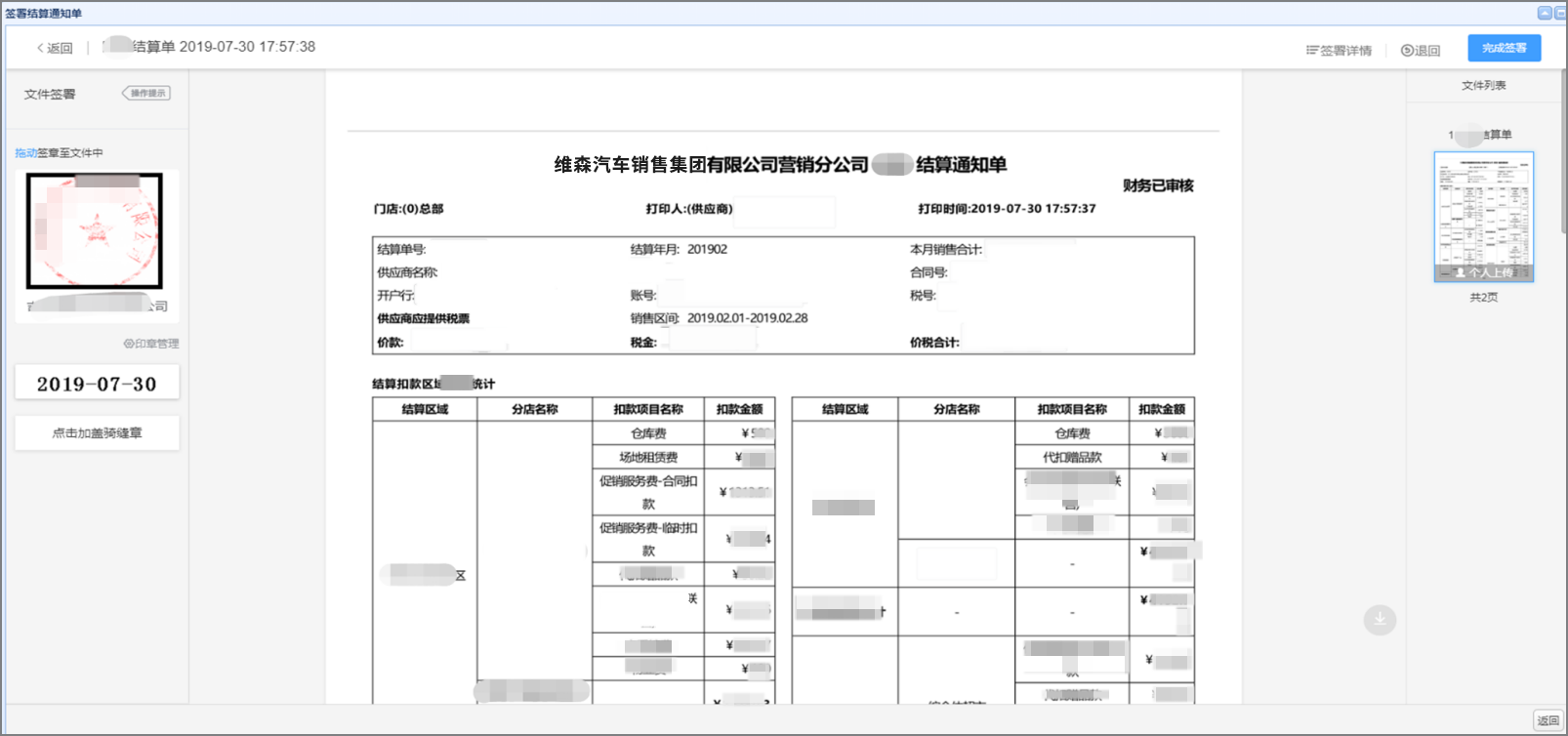The height and width of the screenshot is (736, 1568).
Task: Click the 促销服务费-合同扣款 cell
Action: click(648, 492)
